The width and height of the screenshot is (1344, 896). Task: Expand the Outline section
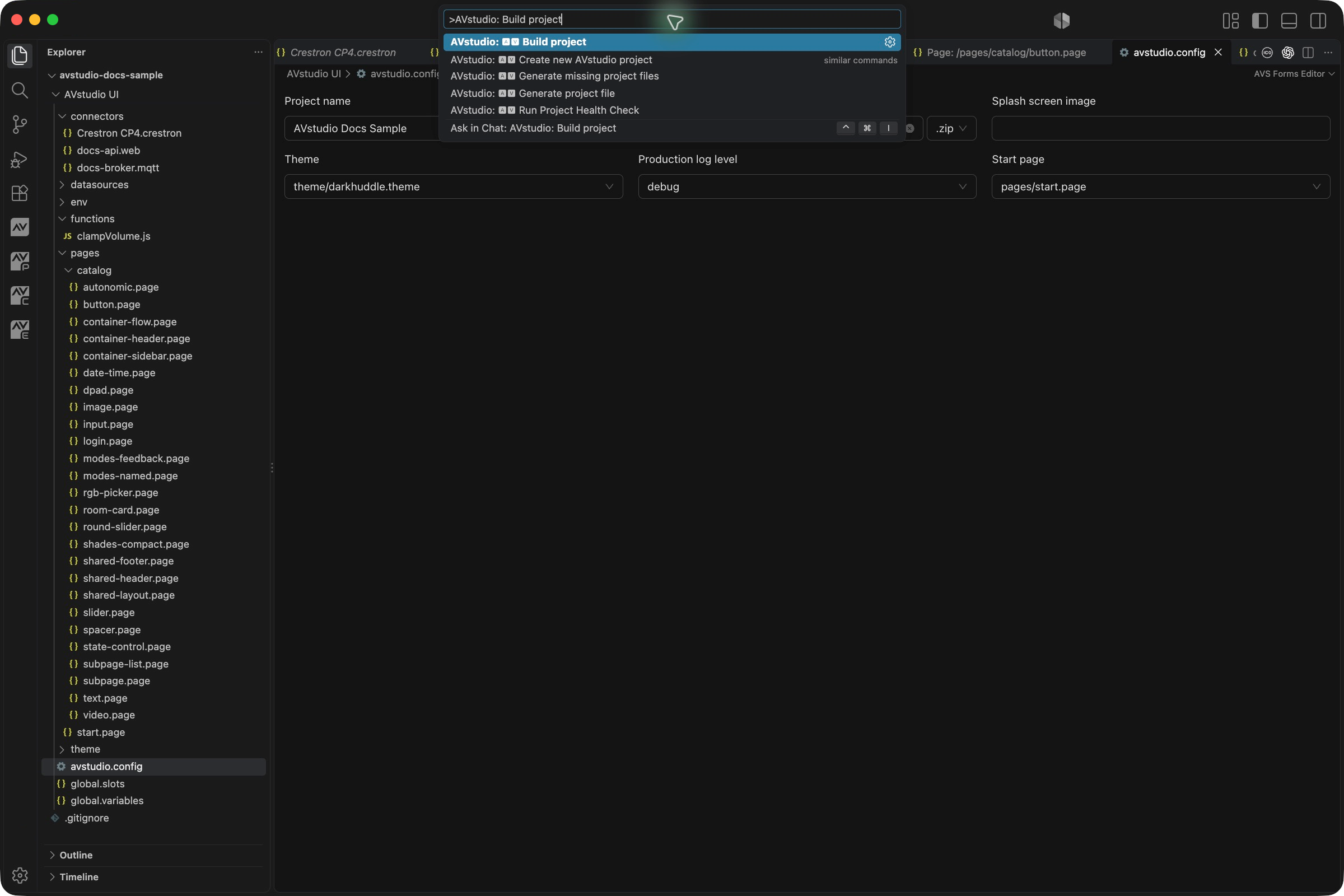(x=76, y=855)
